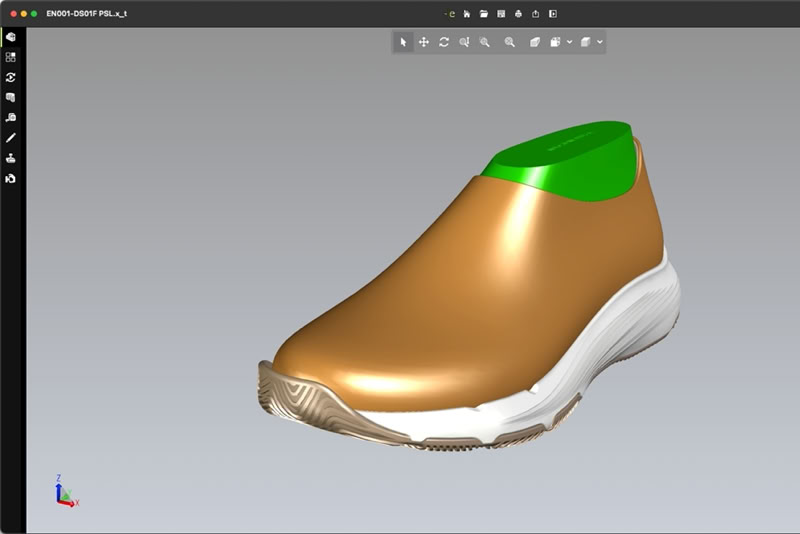
Task: Open the 3D model tab in sidebar
Action: [11, 37]
